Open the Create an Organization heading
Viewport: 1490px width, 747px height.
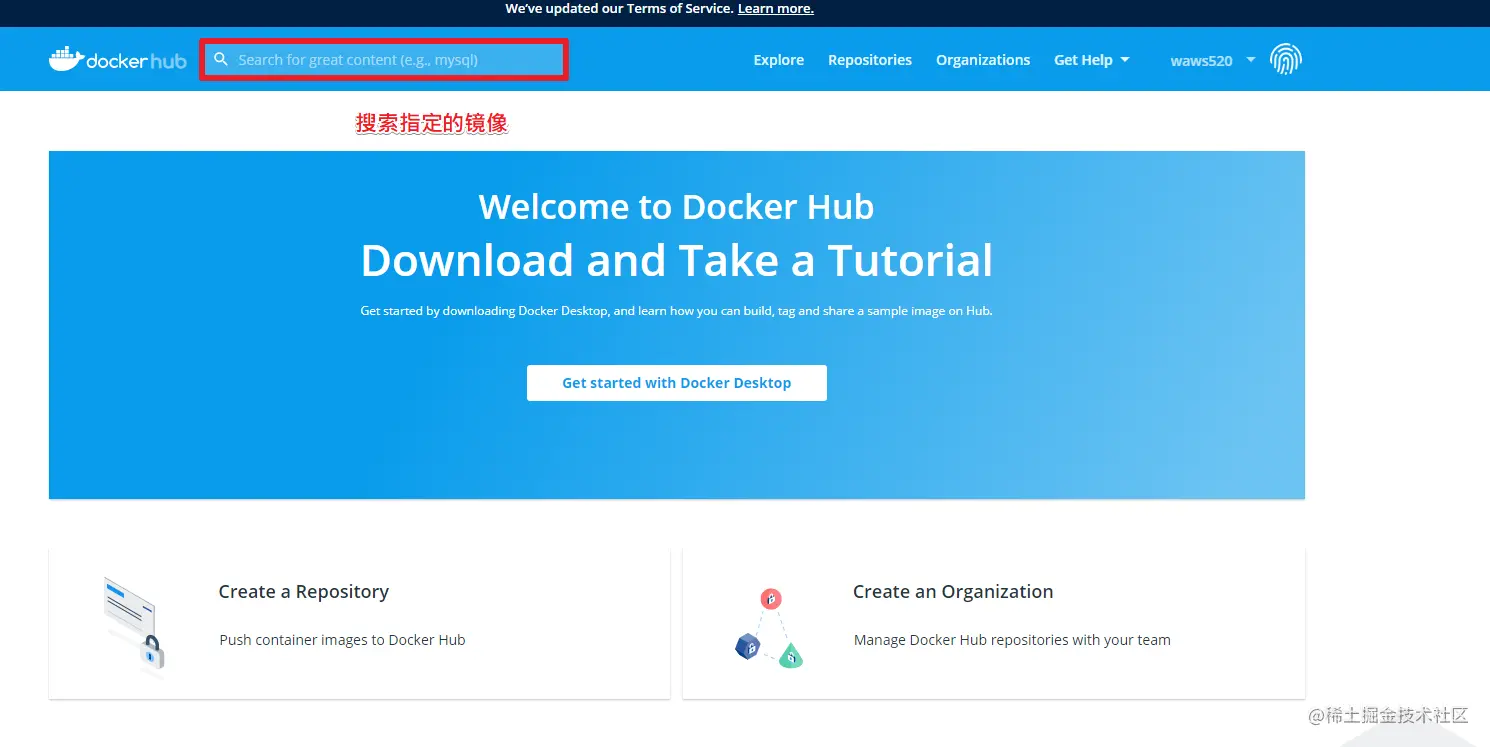click(x=953, y=591)
